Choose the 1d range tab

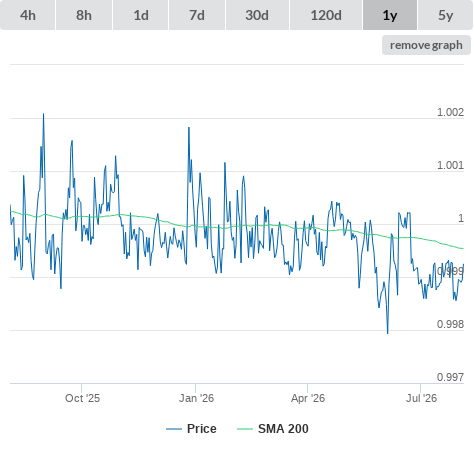[x=141, y=15]
